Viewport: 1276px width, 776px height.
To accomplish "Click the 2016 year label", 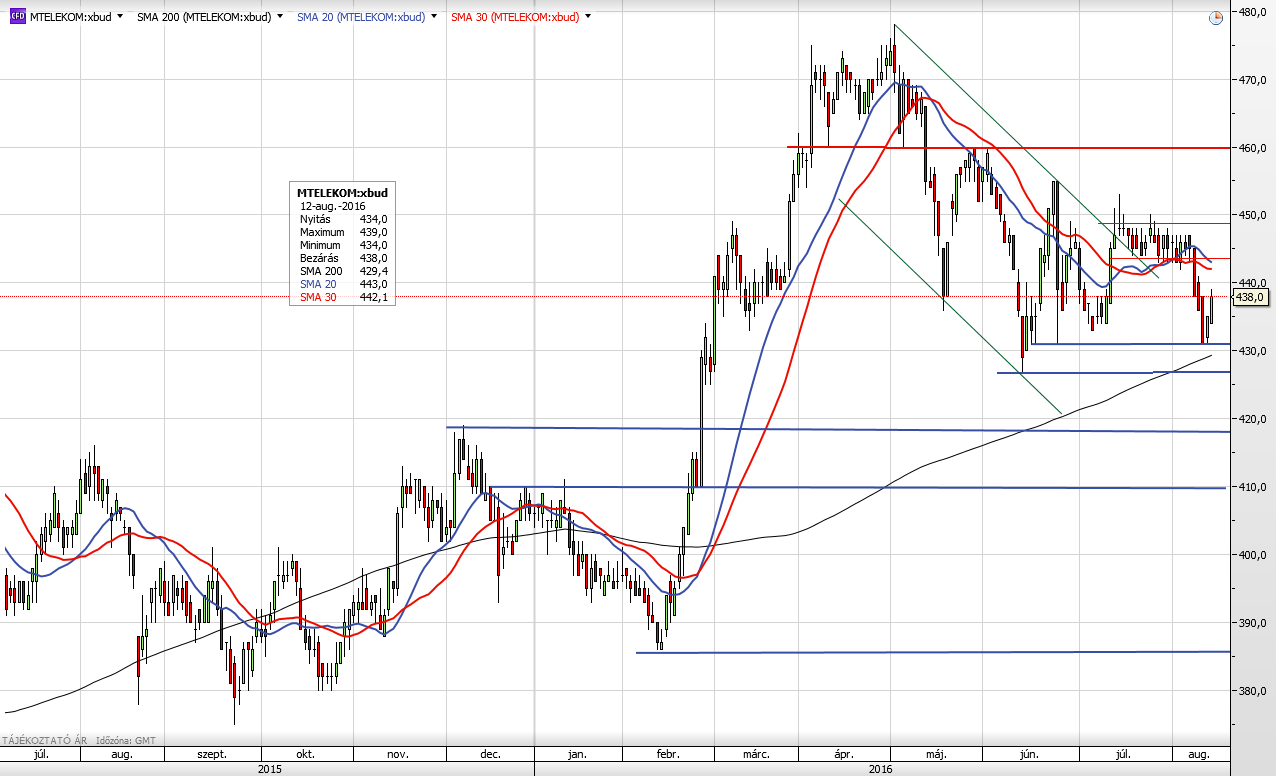I will point(880,769).
